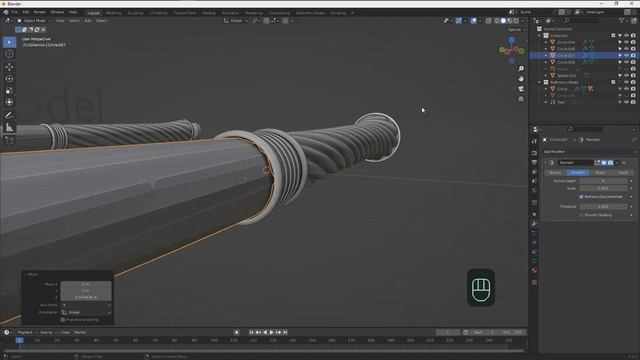
Task: Toggle Remesh modifier viewport display button
Action: pos(604,162)
